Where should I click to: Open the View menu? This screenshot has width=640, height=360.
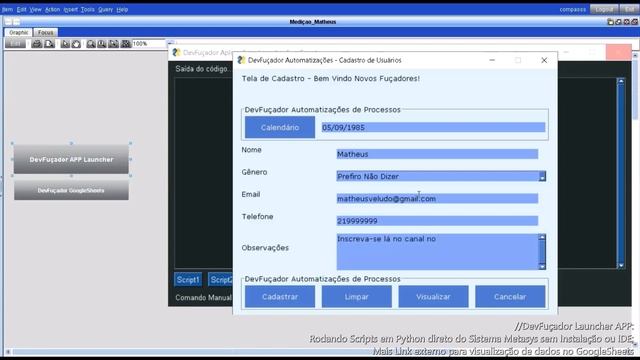click(36, 9)
